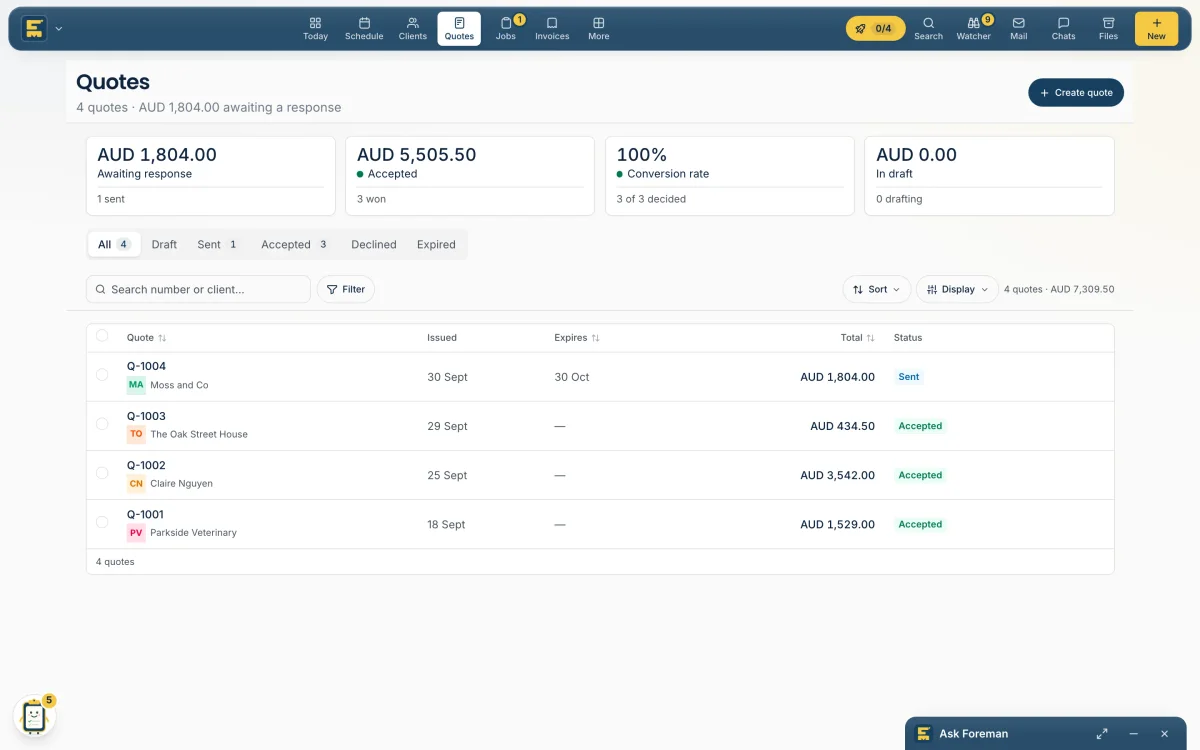Open the Display options dropdown
1200x750 pixels.
point(957,289)
